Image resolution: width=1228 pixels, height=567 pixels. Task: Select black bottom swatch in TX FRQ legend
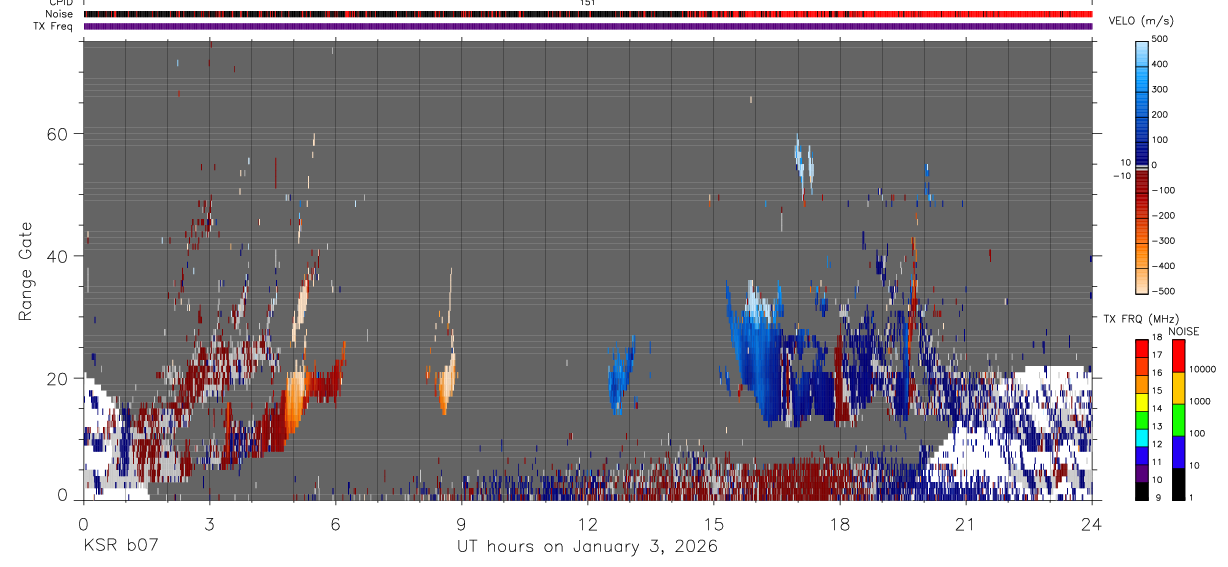click(1142, 491)
